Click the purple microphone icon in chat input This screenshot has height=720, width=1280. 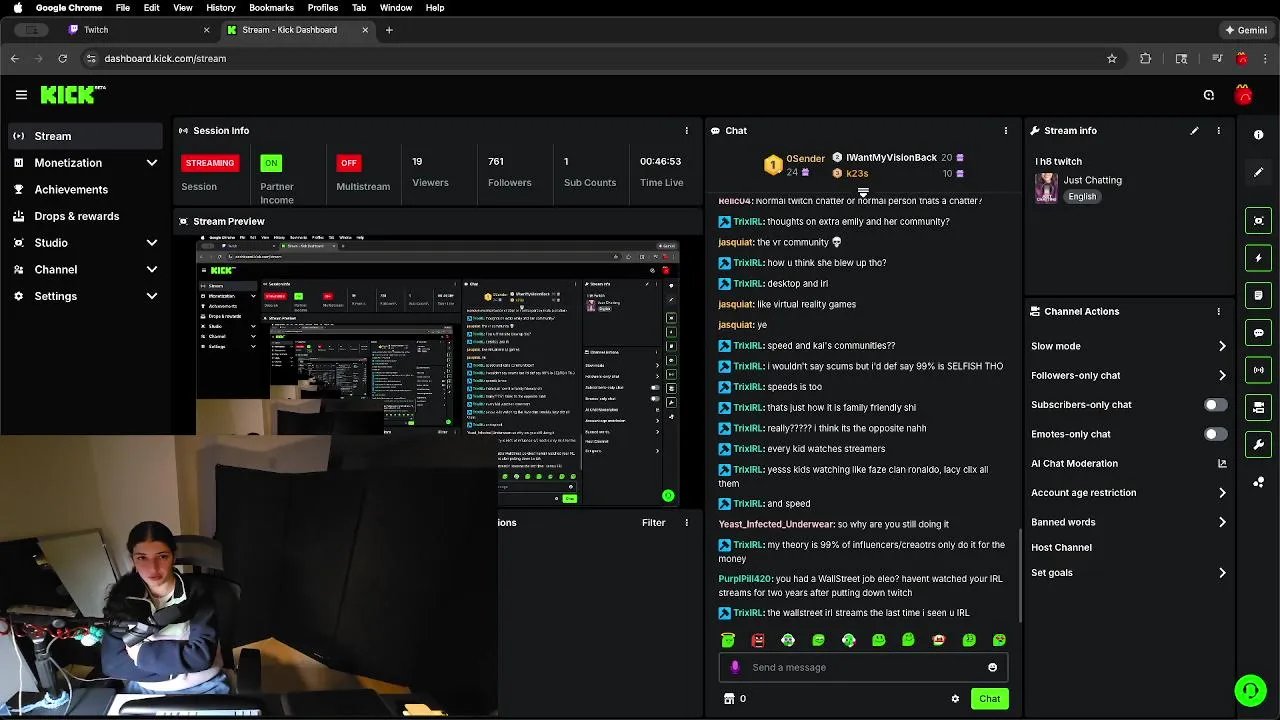coord(735,667)
